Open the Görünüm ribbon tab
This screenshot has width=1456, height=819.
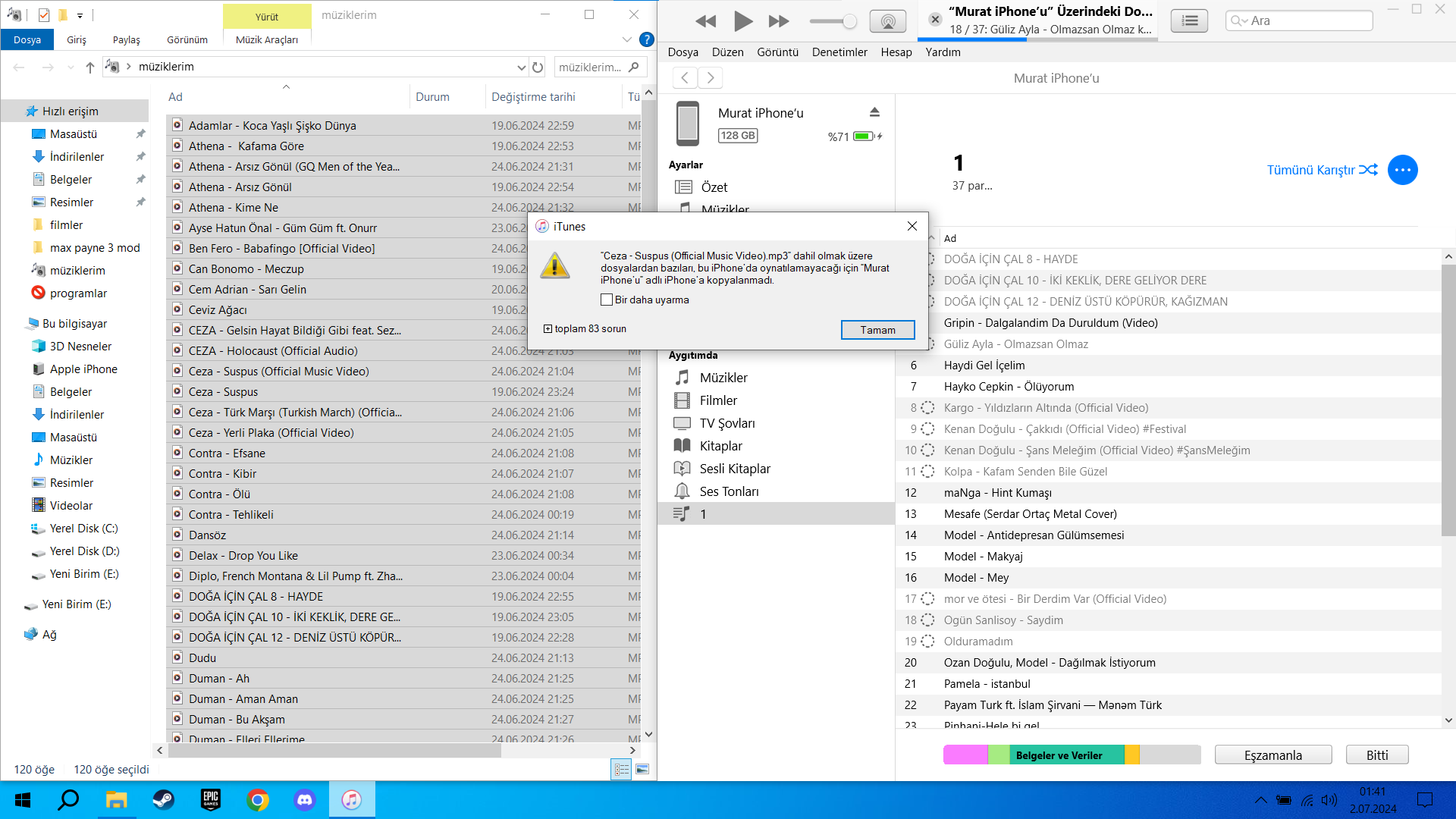point(187,39)
